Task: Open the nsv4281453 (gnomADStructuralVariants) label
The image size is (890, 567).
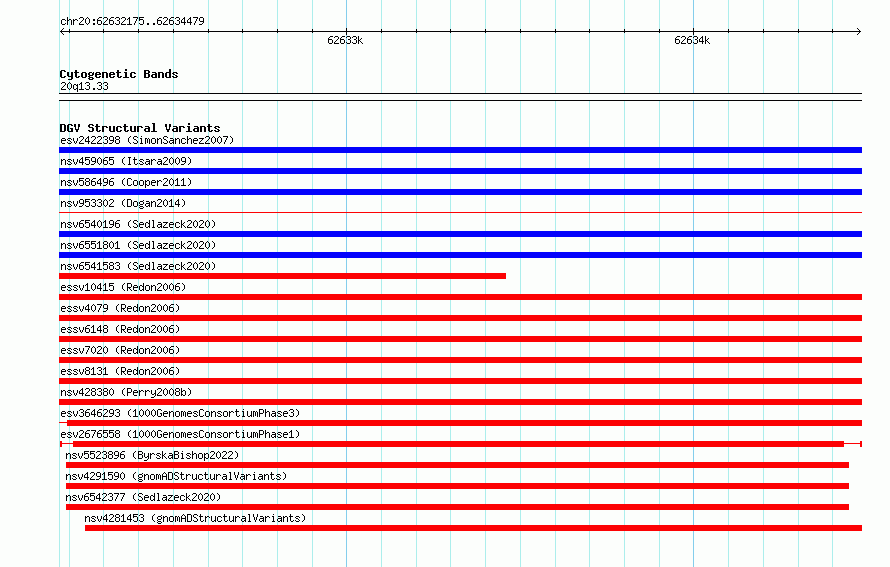Action: (195, 518)
